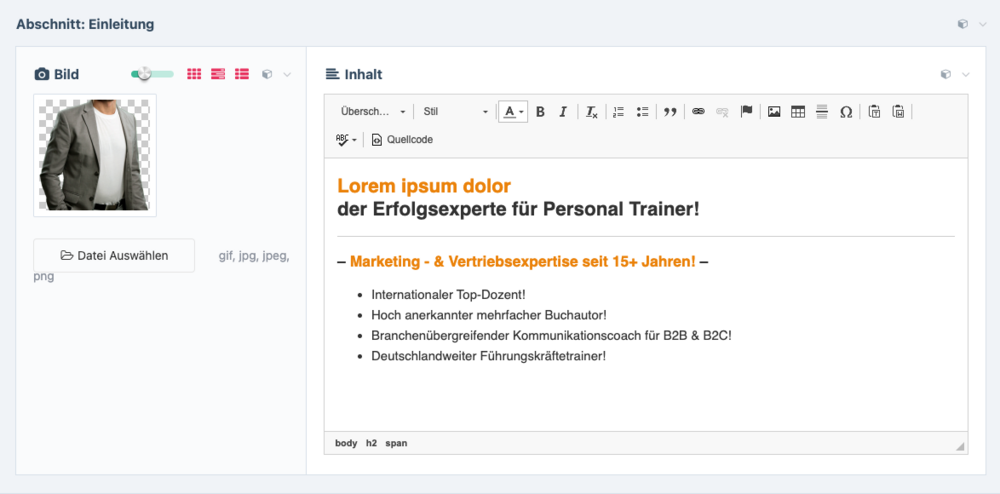Insert a block quote
The height and width of the screenshot is (494, 1000).
click(670, 112)
